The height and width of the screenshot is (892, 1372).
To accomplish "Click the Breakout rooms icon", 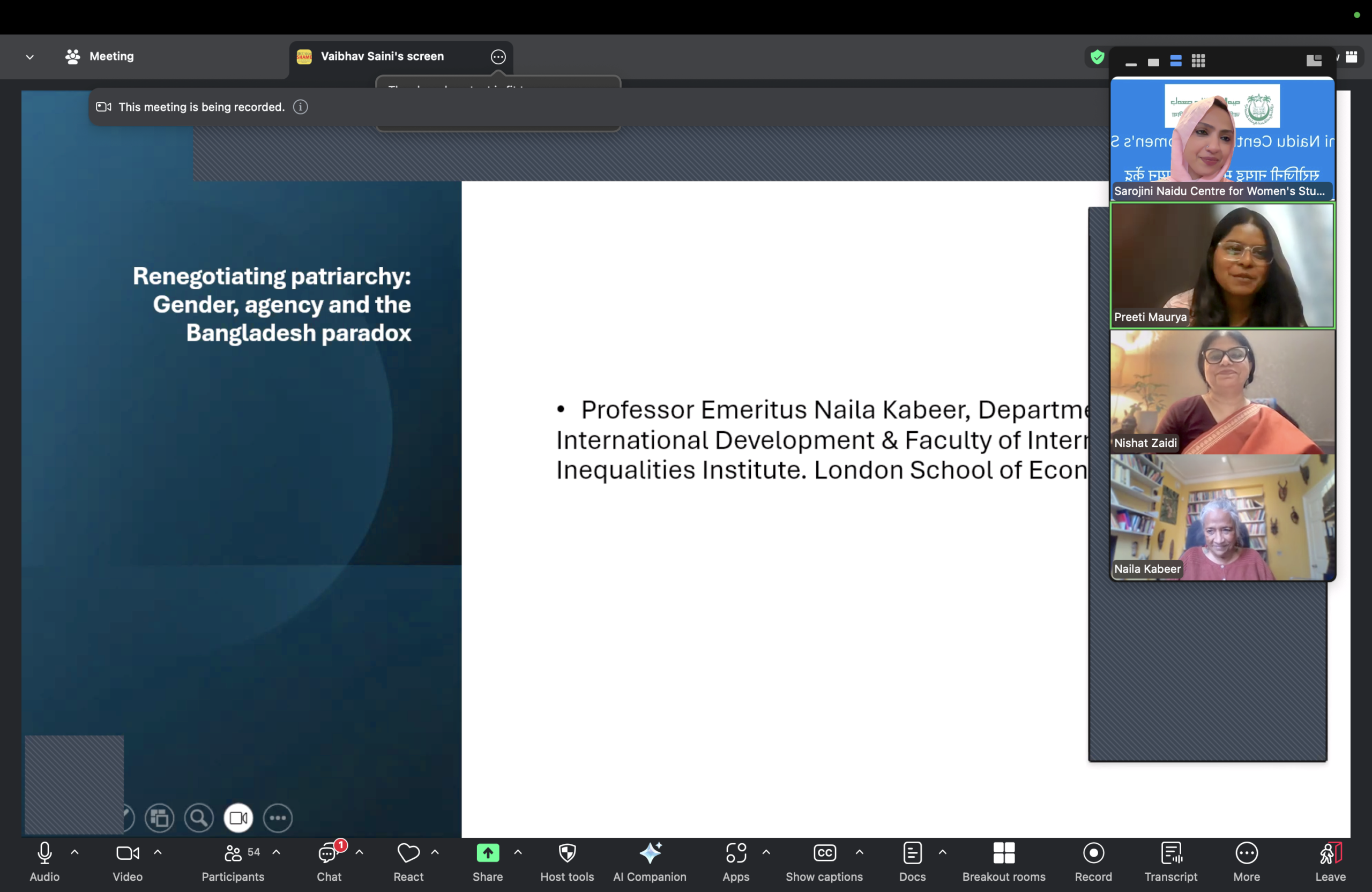I will coord(1004,853).
